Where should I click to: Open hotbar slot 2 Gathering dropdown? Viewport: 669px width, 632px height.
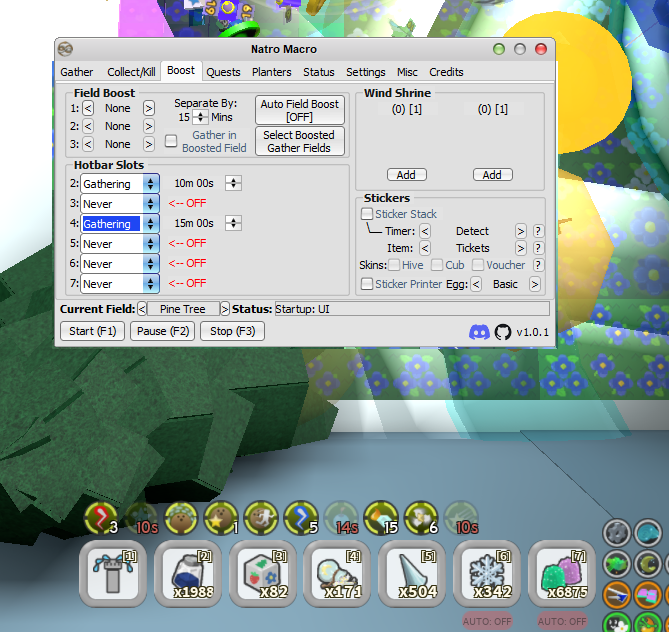(x=120, y=183)
